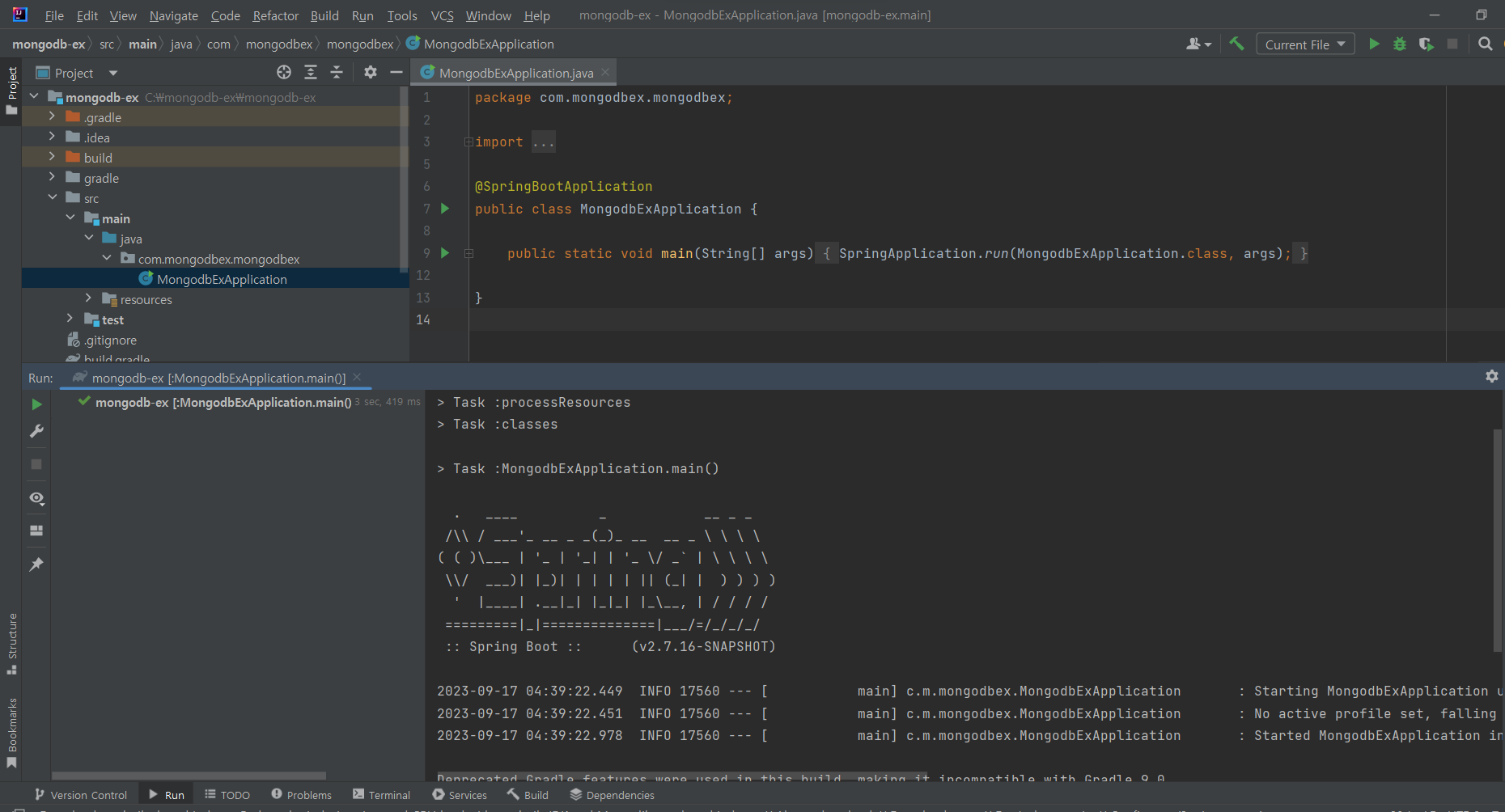Close the mongodb-ex Run tab
Screen dimensions: 1505x812
pyautogui.click(x=357, y=377)
